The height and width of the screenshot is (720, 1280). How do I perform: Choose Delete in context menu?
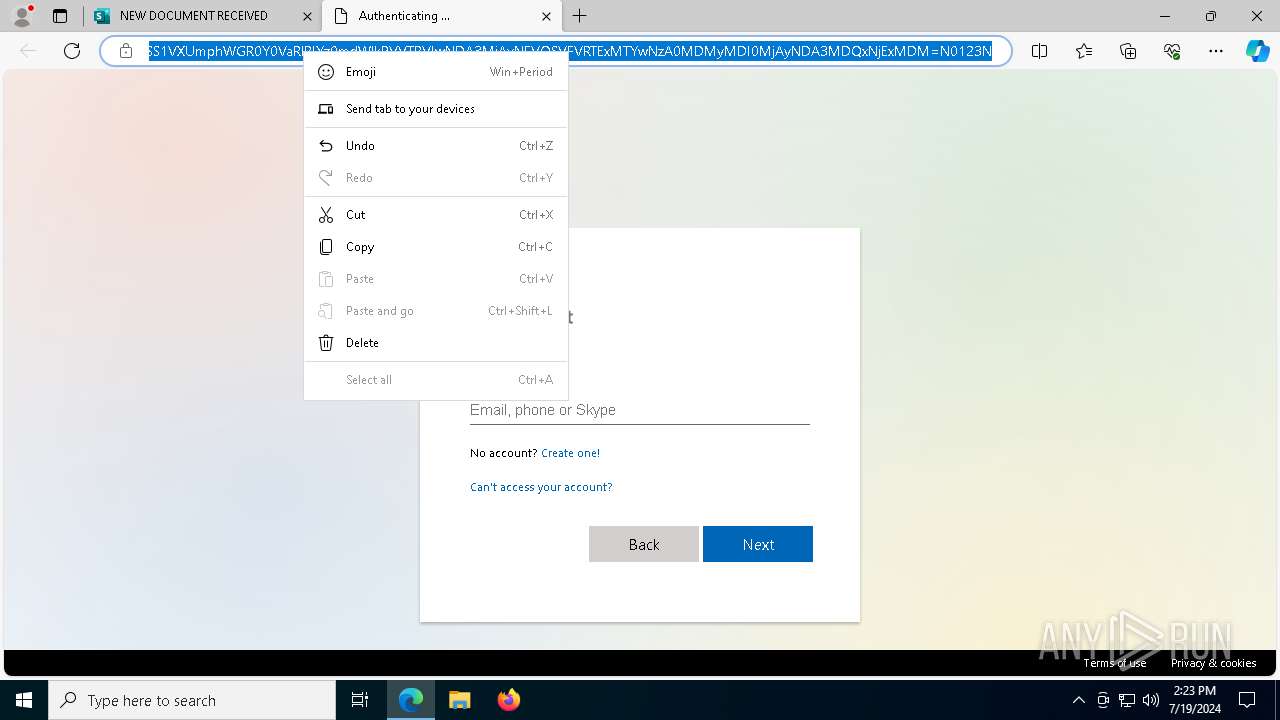tap(436, 343)
